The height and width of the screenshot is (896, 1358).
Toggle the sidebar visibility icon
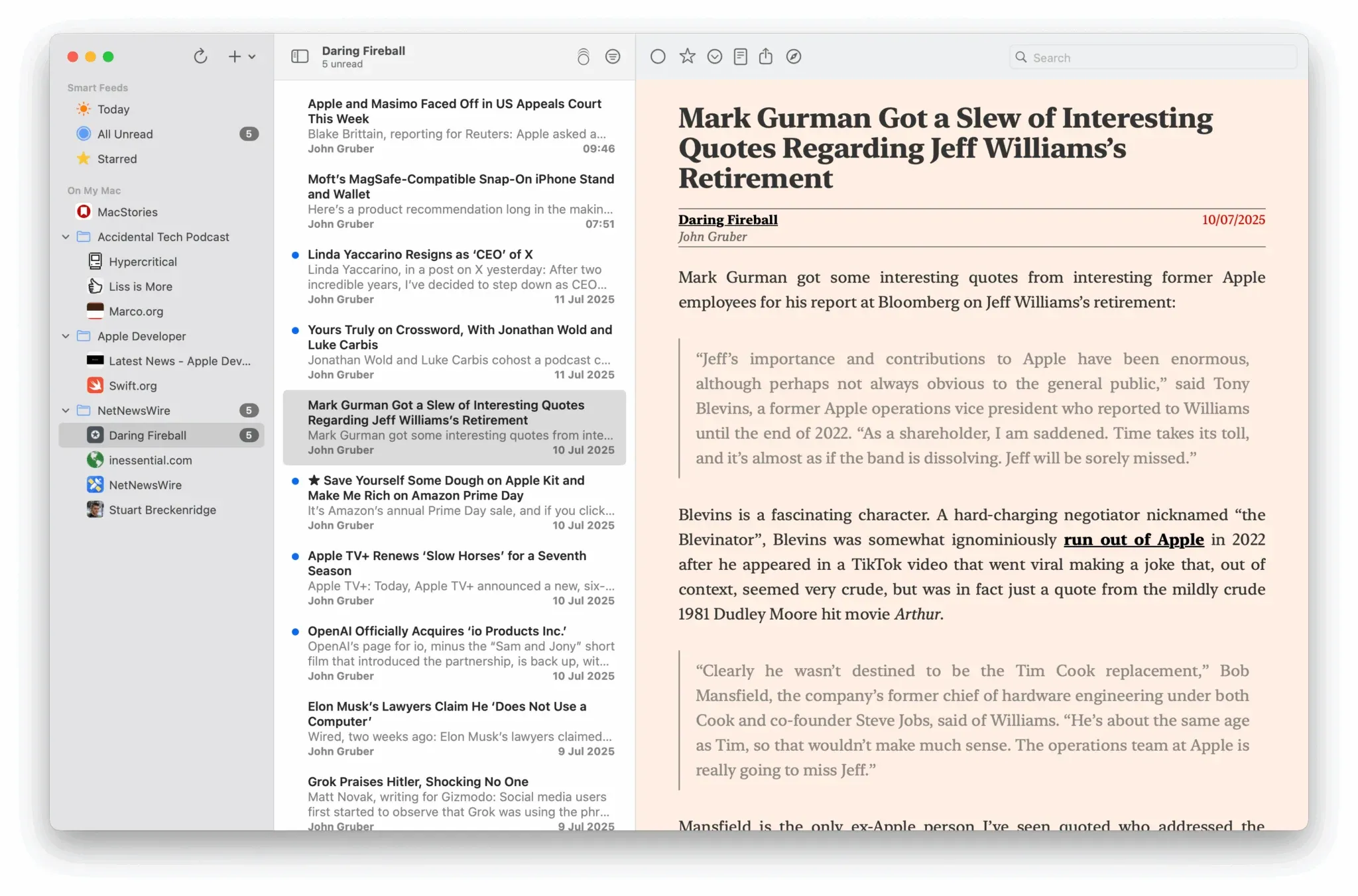point(300,57)
